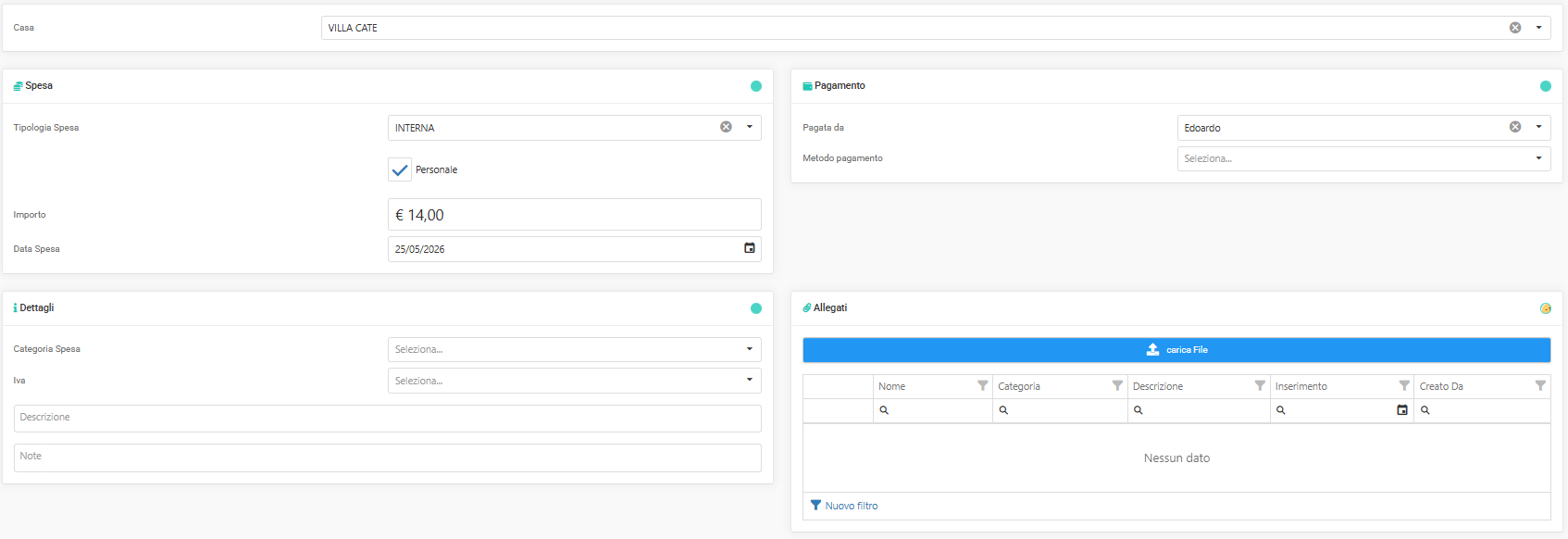Click the Categoria column filter funnel

pyautogui.click(x=1117, y=385)
